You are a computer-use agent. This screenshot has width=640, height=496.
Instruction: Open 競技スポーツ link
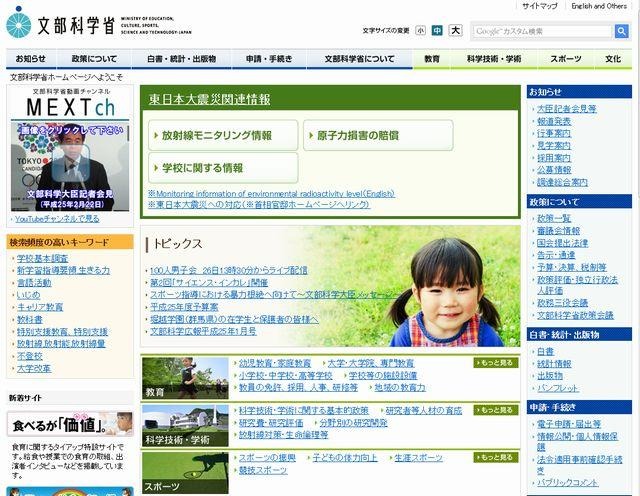[263, 470]
